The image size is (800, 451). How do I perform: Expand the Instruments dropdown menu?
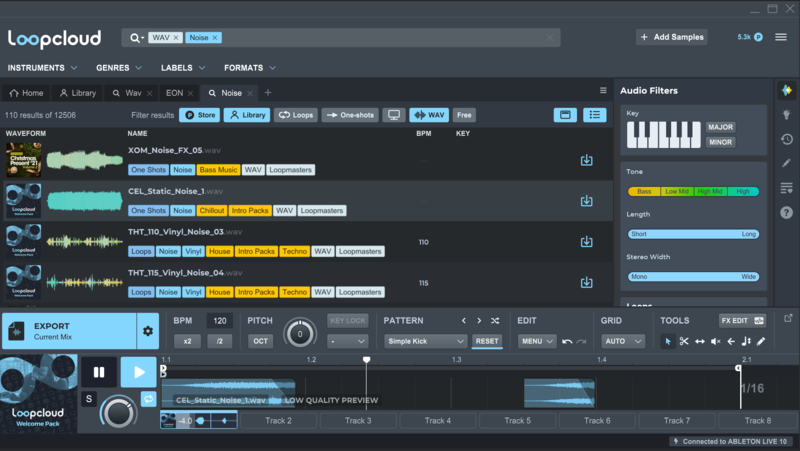coord(42,68)
